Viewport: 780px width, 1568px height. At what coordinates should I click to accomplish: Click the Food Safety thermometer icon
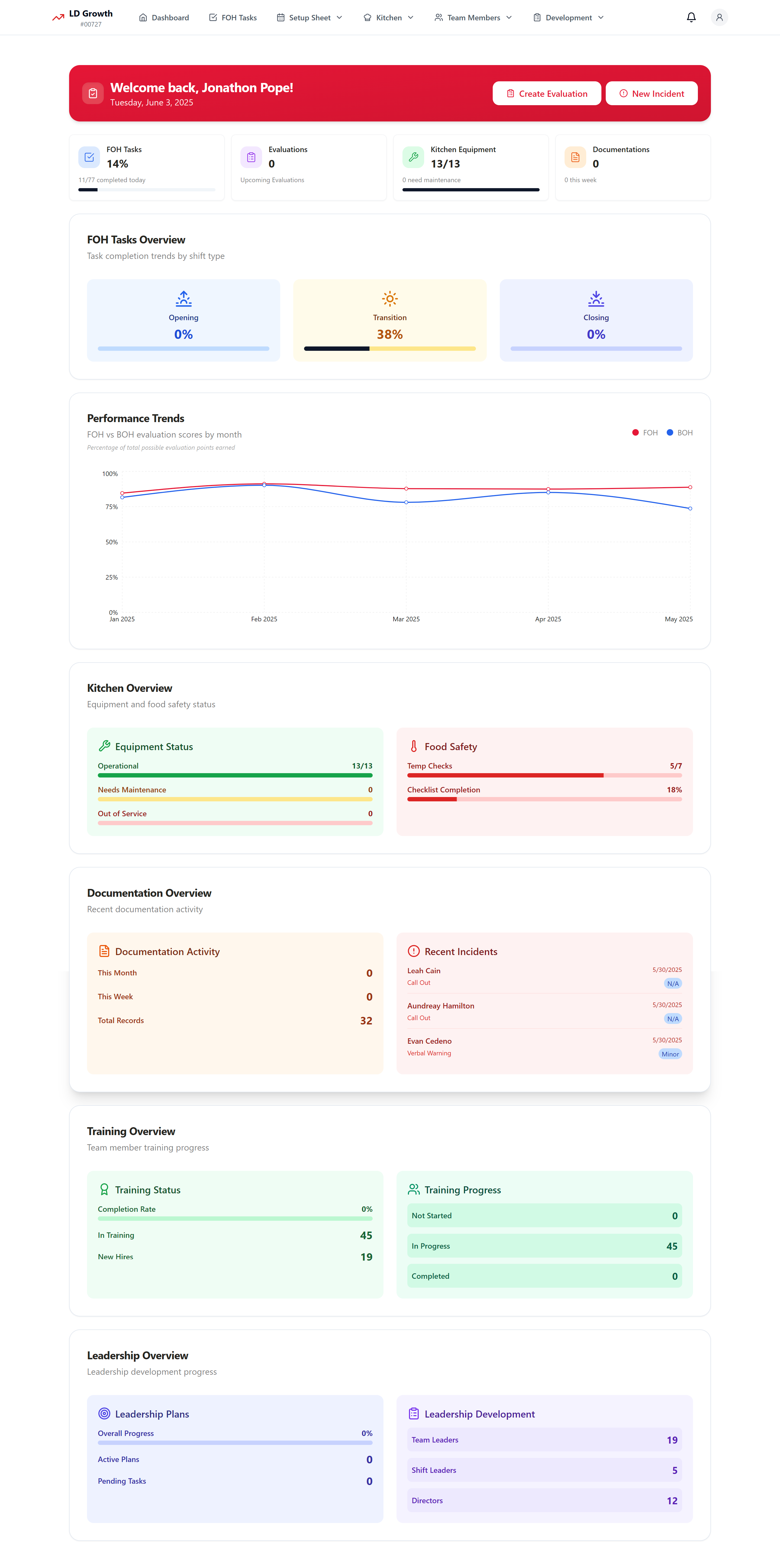[x=414, y=746]
